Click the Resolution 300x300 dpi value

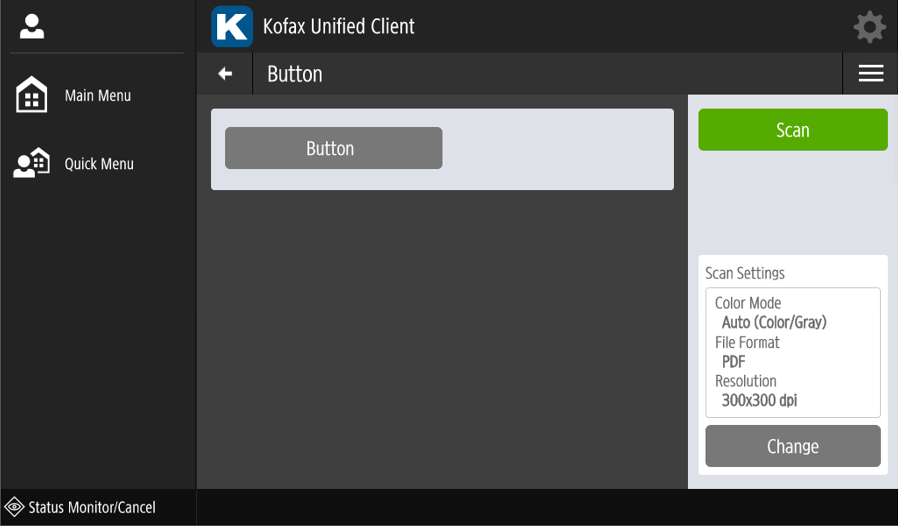759,400
